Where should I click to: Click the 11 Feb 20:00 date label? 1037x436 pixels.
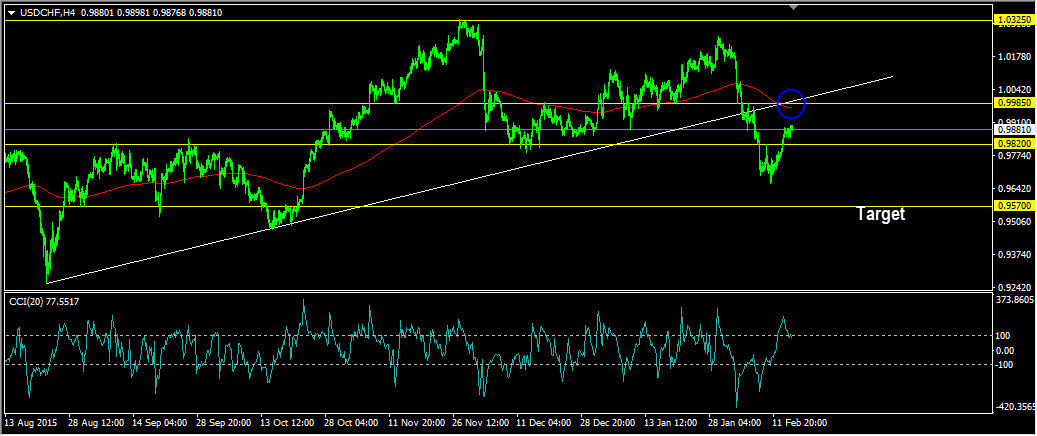800,422
